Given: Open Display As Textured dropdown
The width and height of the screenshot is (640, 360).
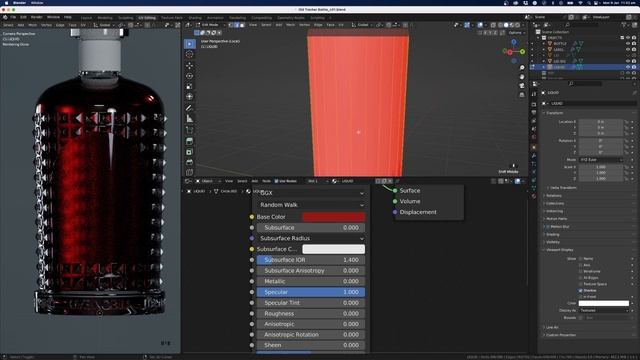Looking at the screenshot, I should click(x=604, y=311).
